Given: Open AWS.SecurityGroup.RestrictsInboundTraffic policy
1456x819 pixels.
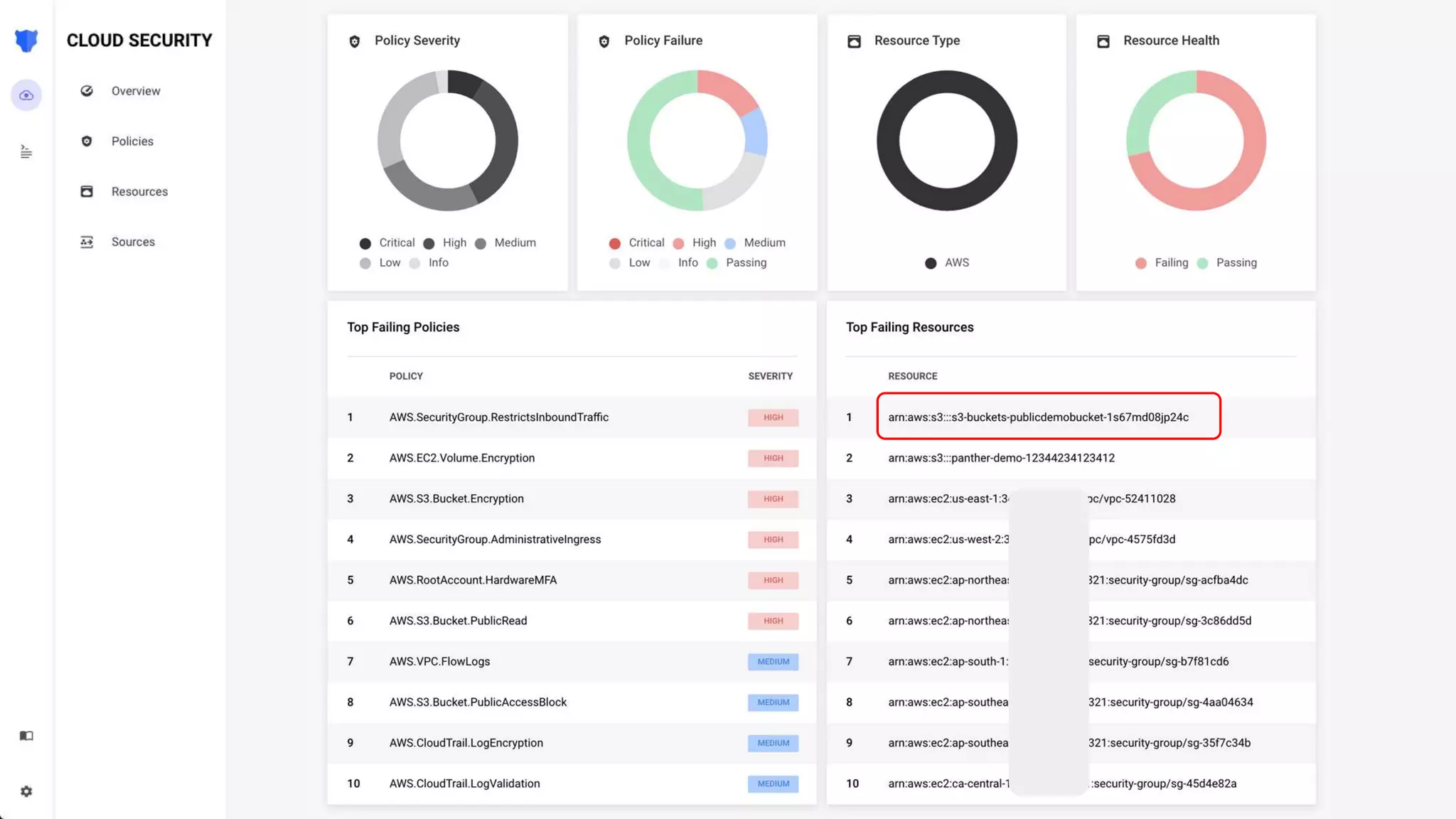Looking at the screenshot, I should (498, 417).
